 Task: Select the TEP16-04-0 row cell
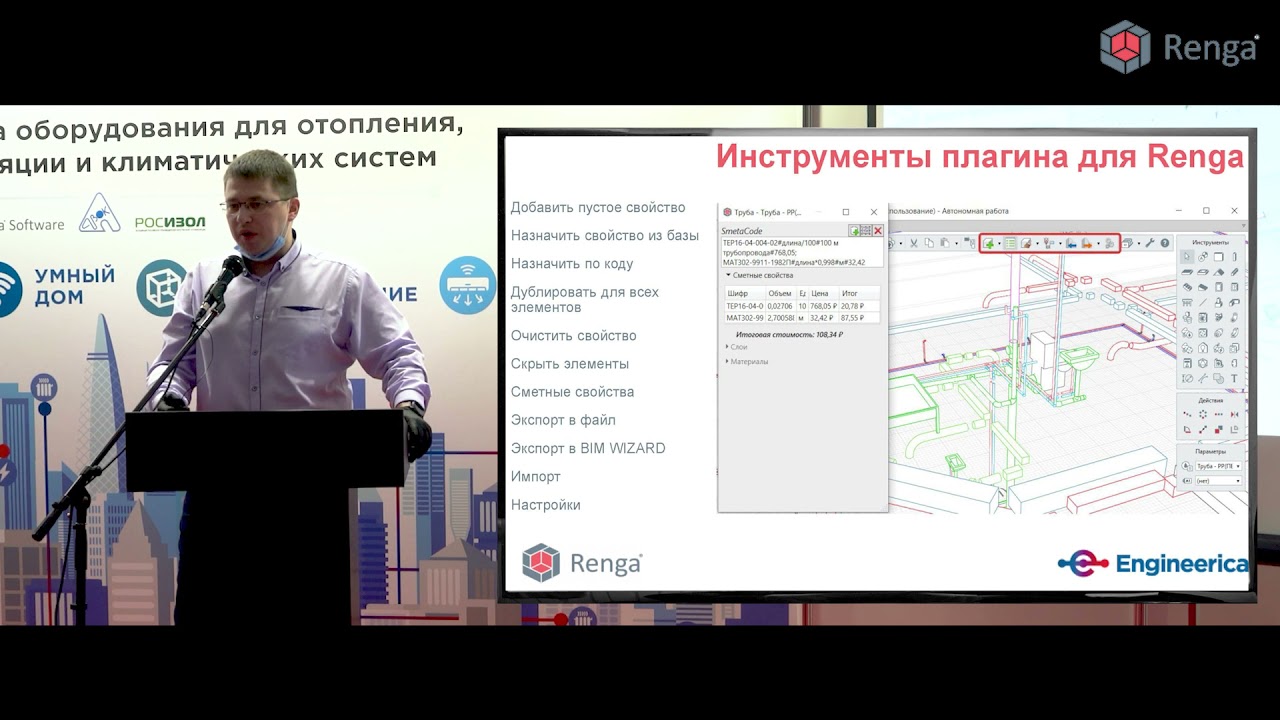click(x=745, y=306)
